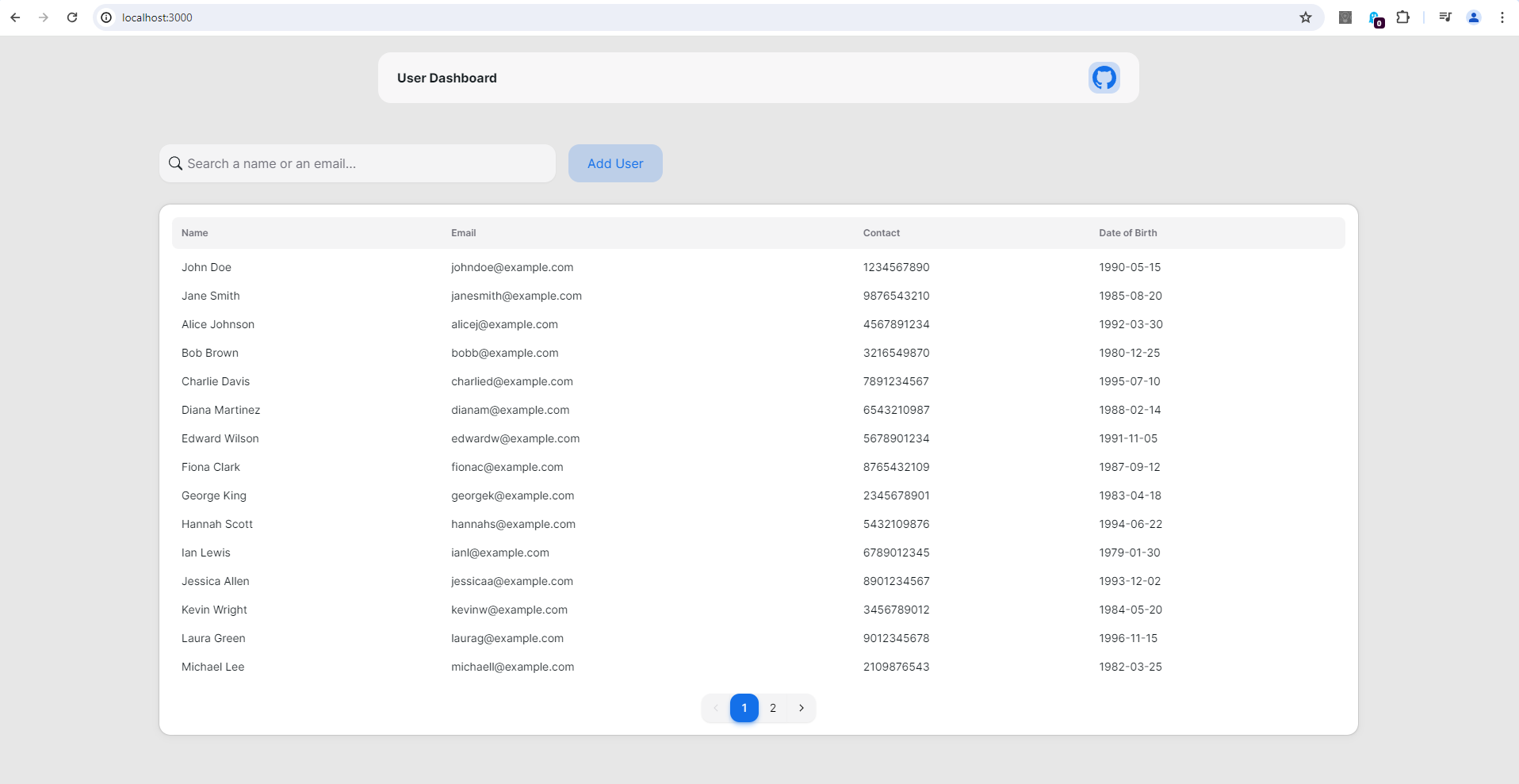Select the Diana Martinez name cell
The width and height of the screenshot is (1519, 784).
click(221, 410)
